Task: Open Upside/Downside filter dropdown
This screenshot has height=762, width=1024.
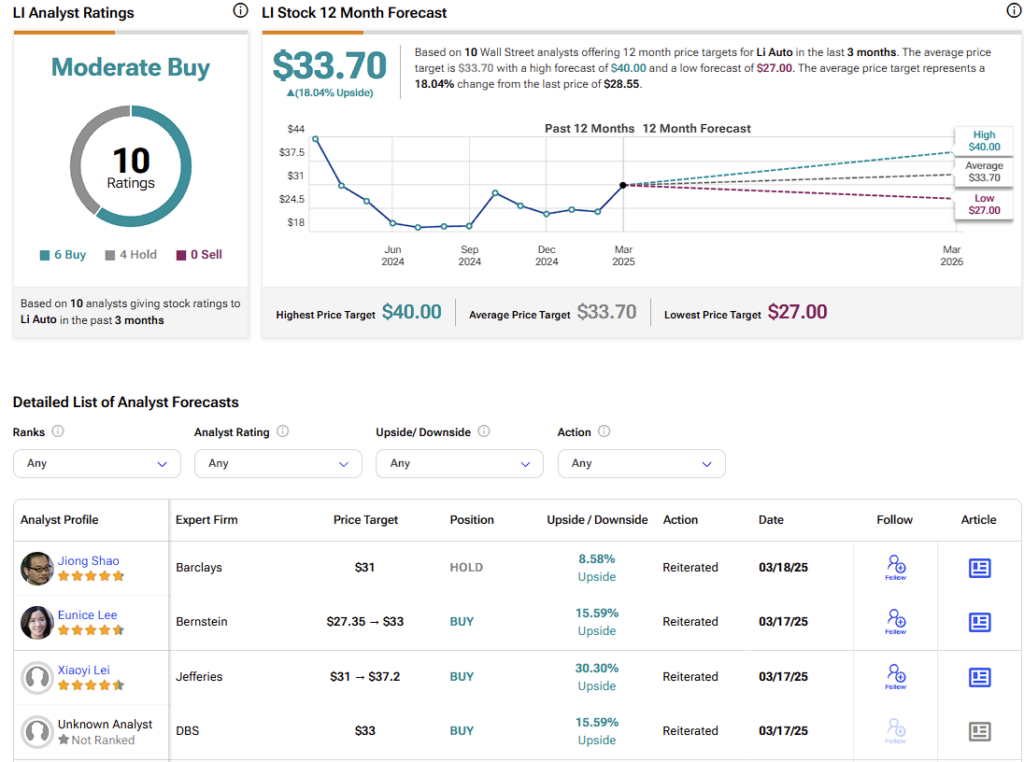Action: click(x=460, y=463)
